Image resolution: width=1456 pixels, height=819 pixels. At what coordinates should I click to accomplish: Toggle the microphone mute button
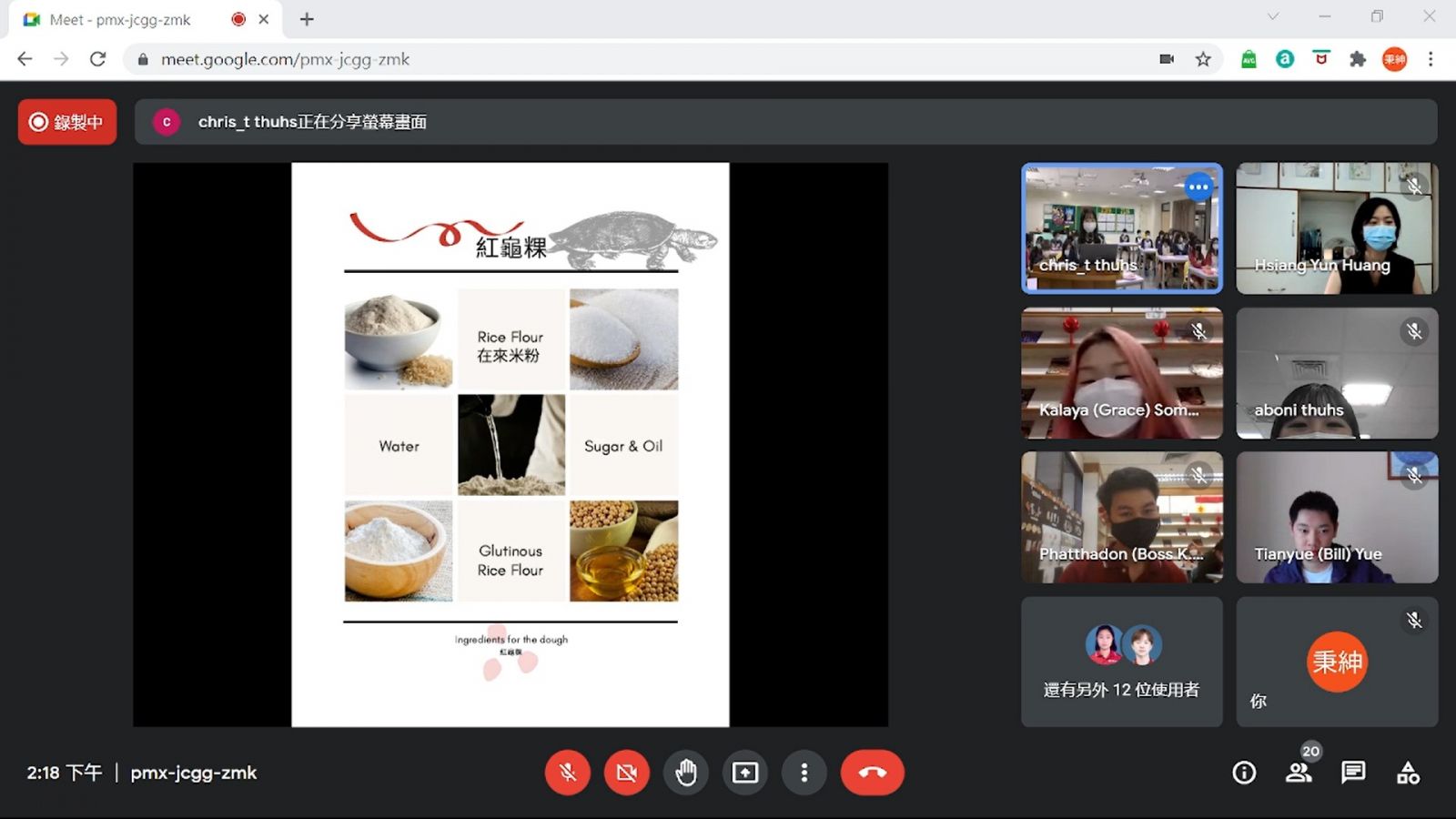568,773
